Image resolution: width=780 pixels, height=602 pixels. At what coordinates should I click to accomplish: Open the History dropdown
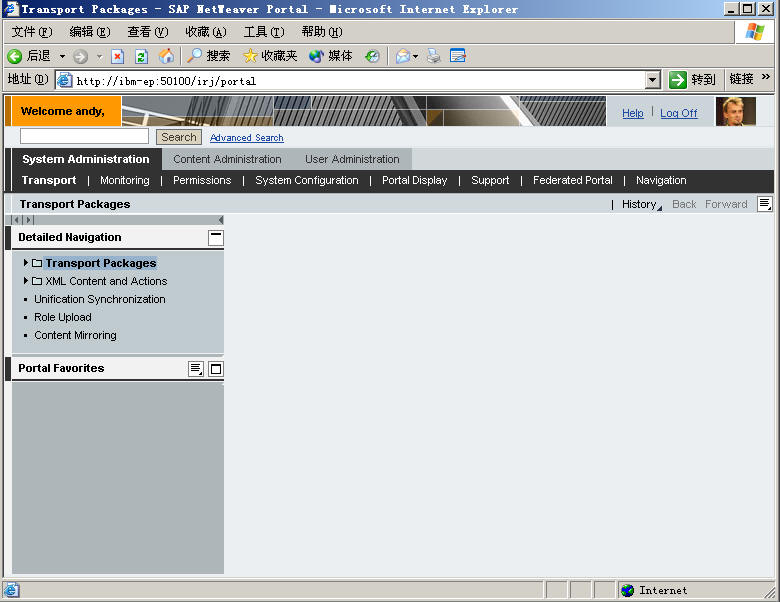pyautogui.click(x=642, y=204)
